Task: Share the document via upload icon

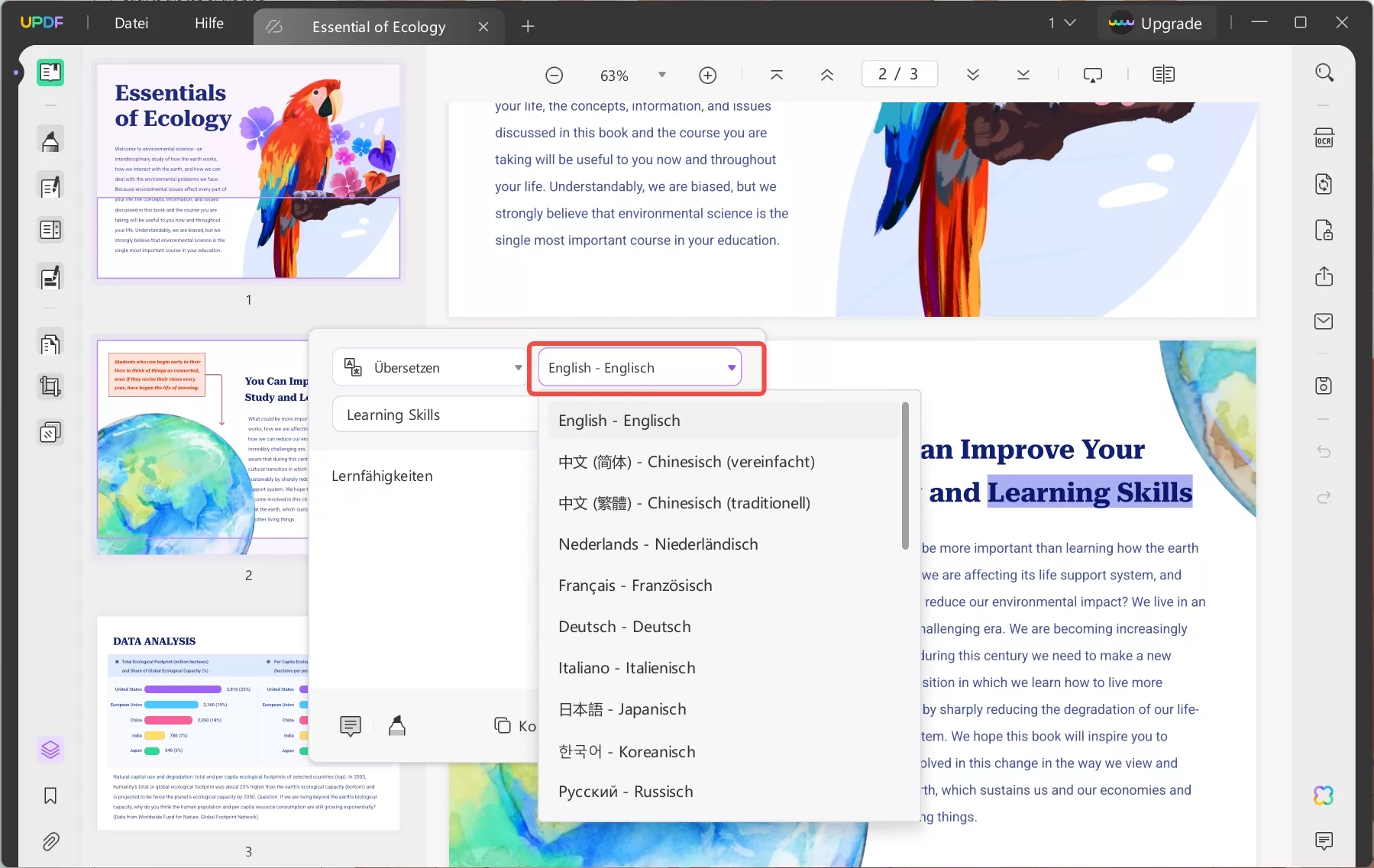Action: (1324, 276)
